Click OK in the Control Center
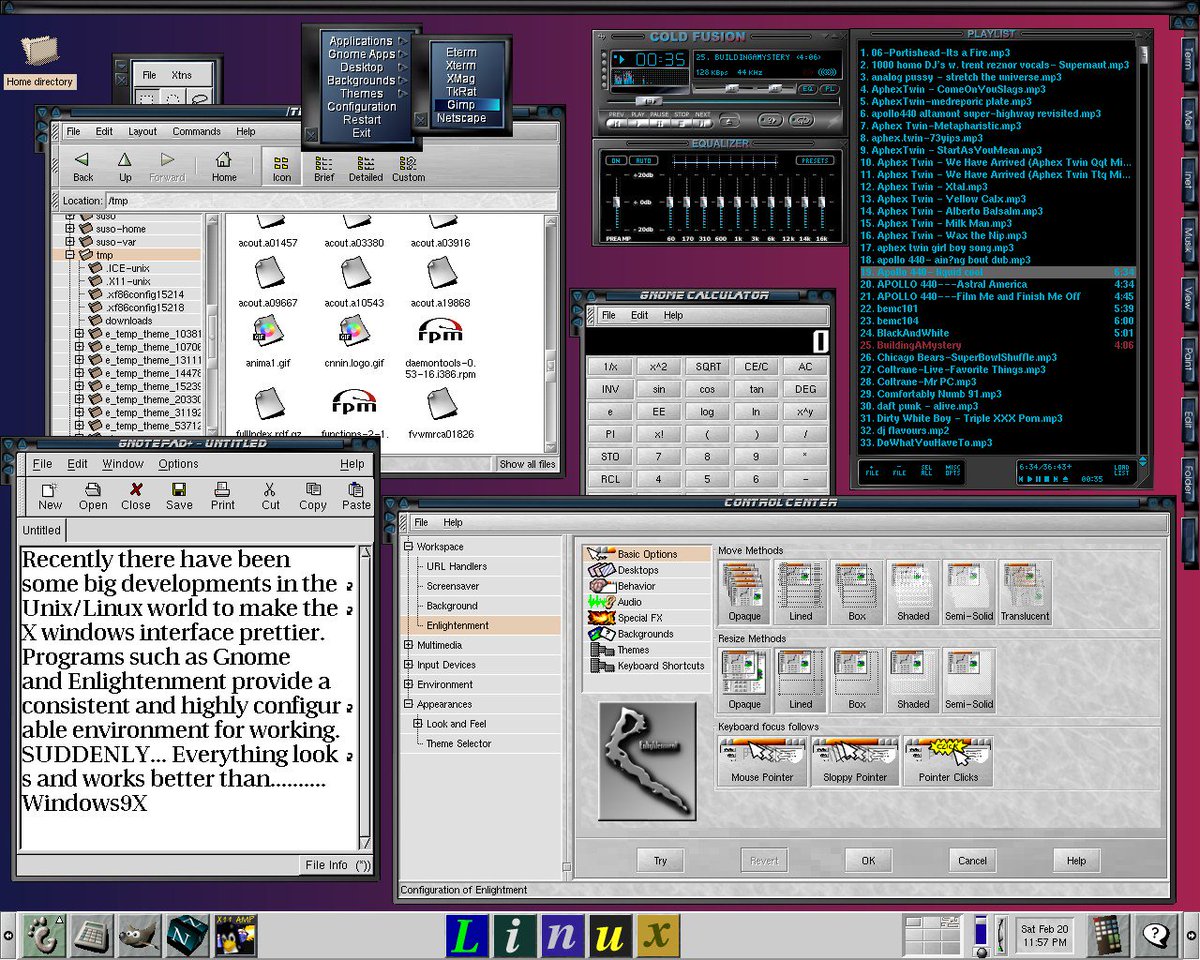 coord(867,860)
